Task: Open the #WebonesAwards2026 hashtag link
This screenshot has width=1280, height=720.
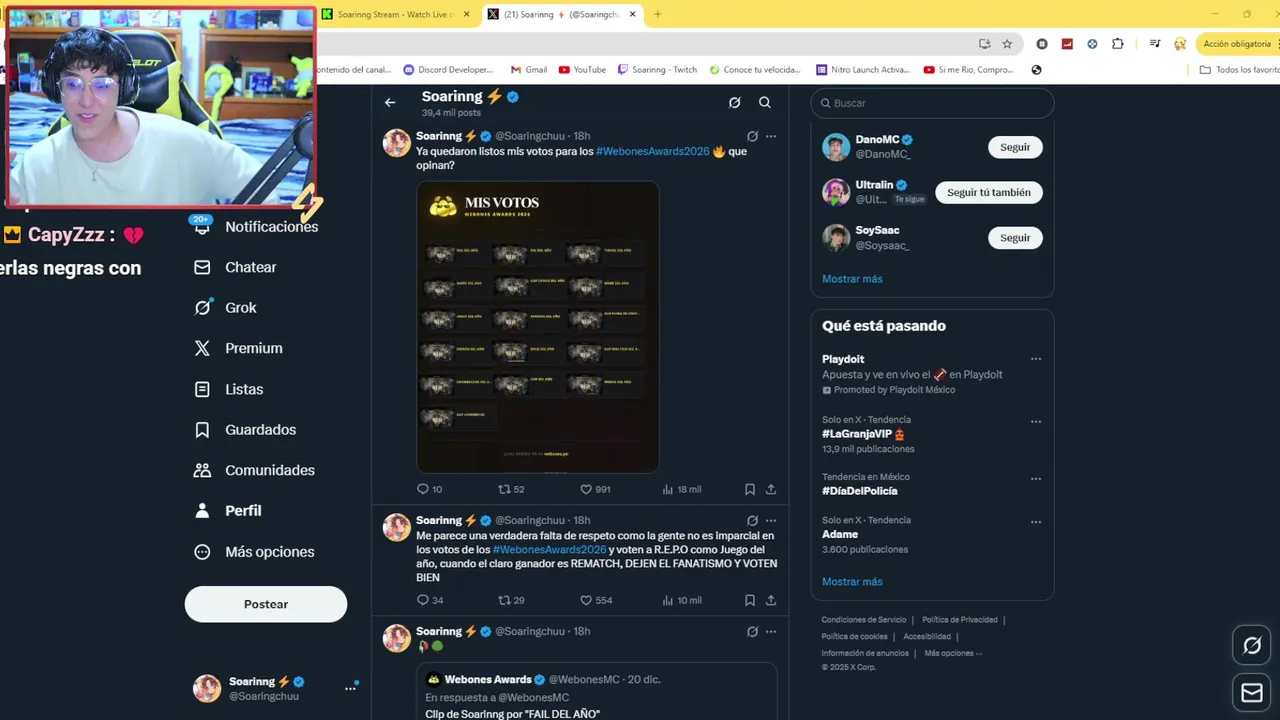Action: pyautogui.click(x=652, y=151)
